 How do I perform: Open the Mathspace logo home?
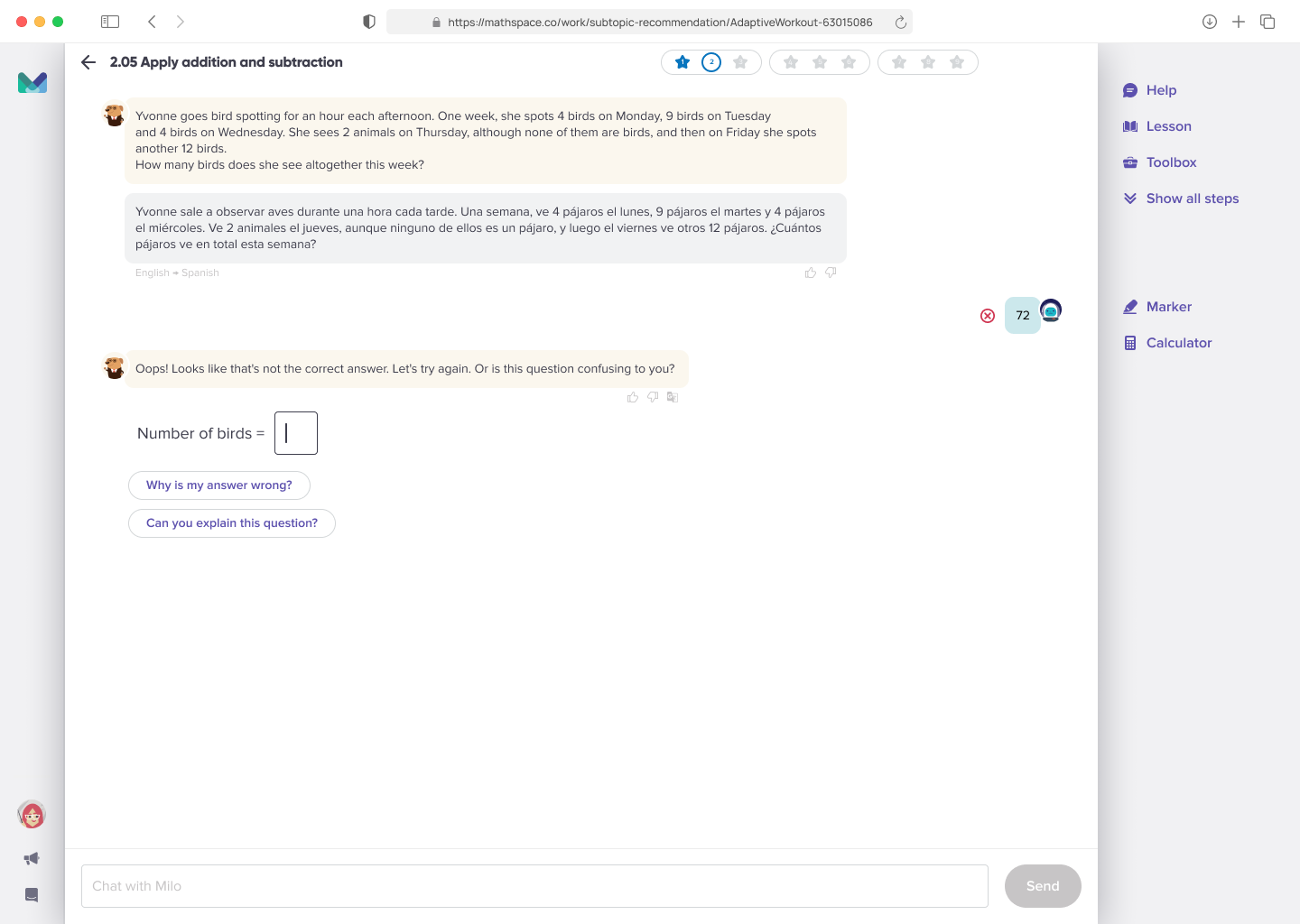(x=32, y=83)
